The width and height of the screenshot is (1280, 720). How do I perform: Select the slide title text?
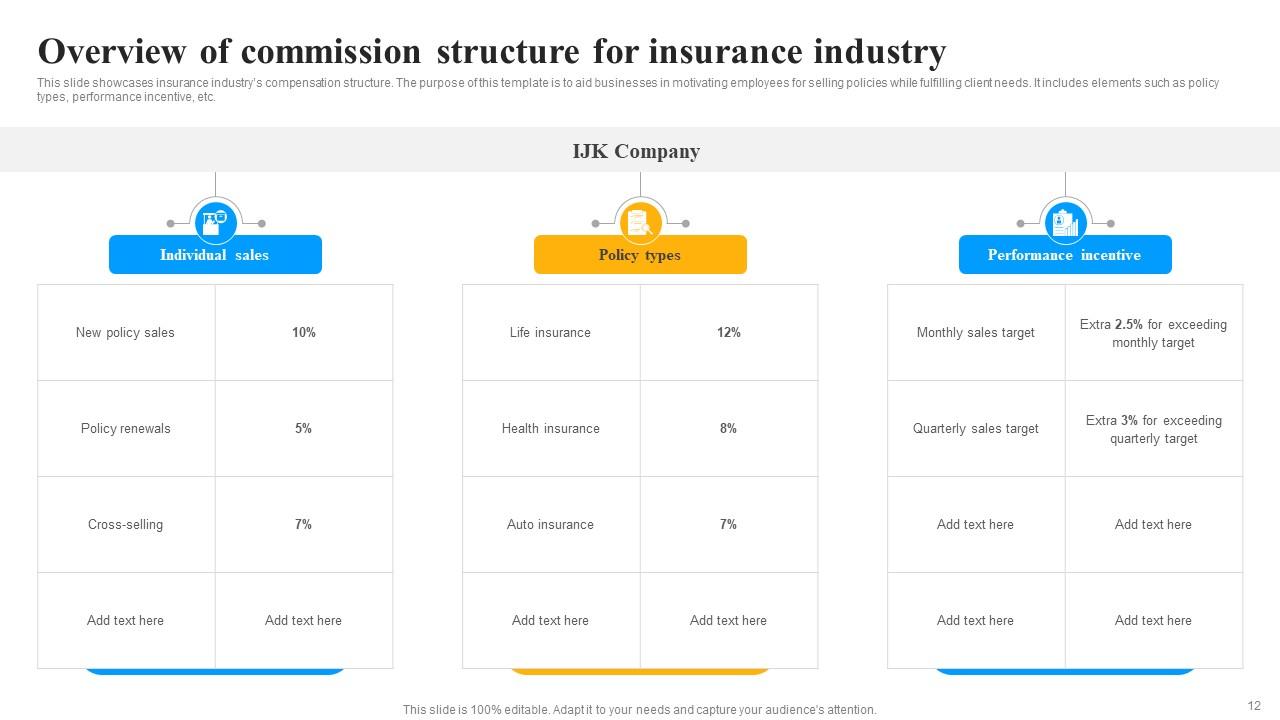(491, 51)
